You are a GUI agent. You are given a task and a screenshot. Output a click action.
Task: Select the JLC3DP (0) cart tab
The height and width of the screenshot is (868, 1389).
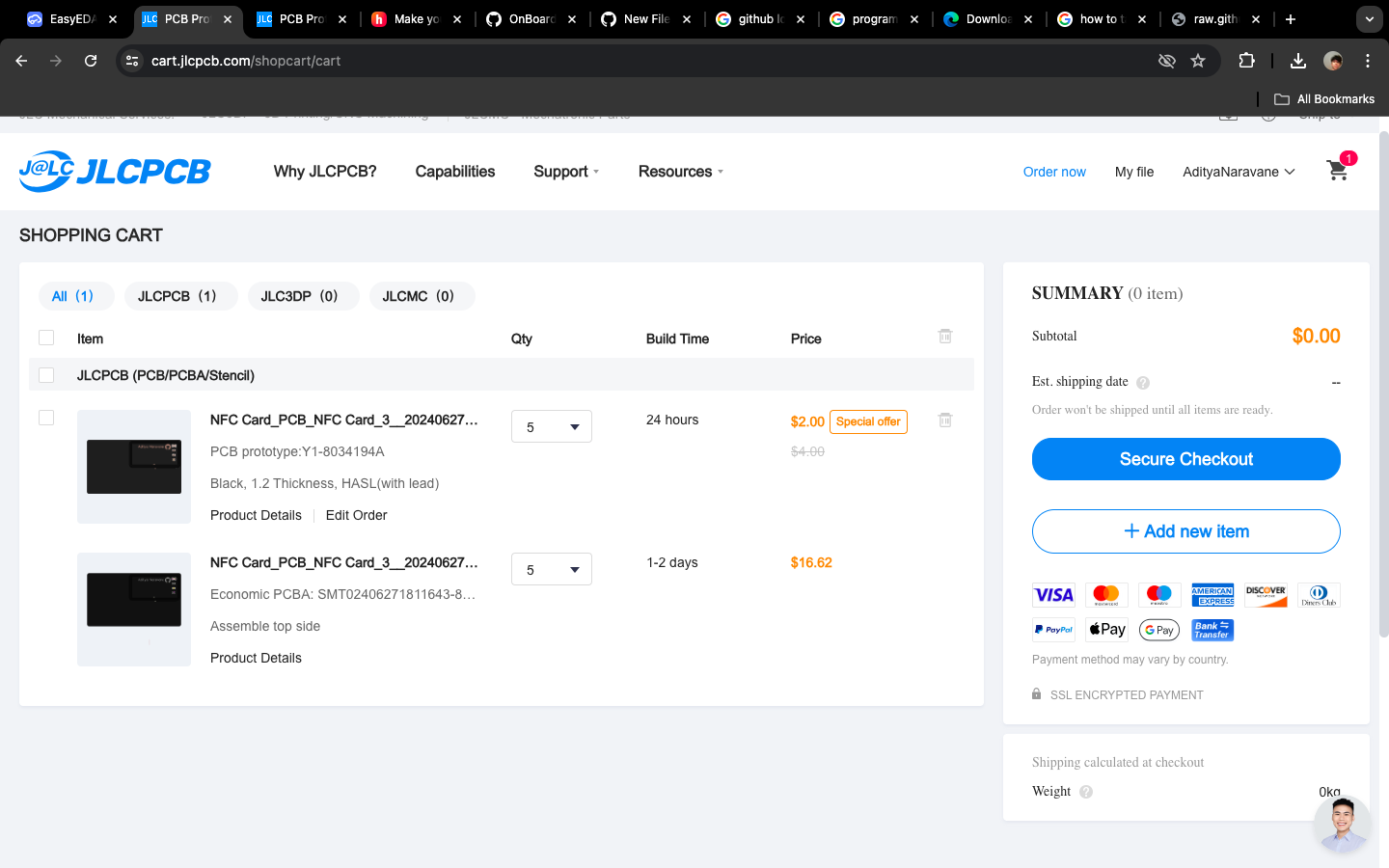click(303, 296)
